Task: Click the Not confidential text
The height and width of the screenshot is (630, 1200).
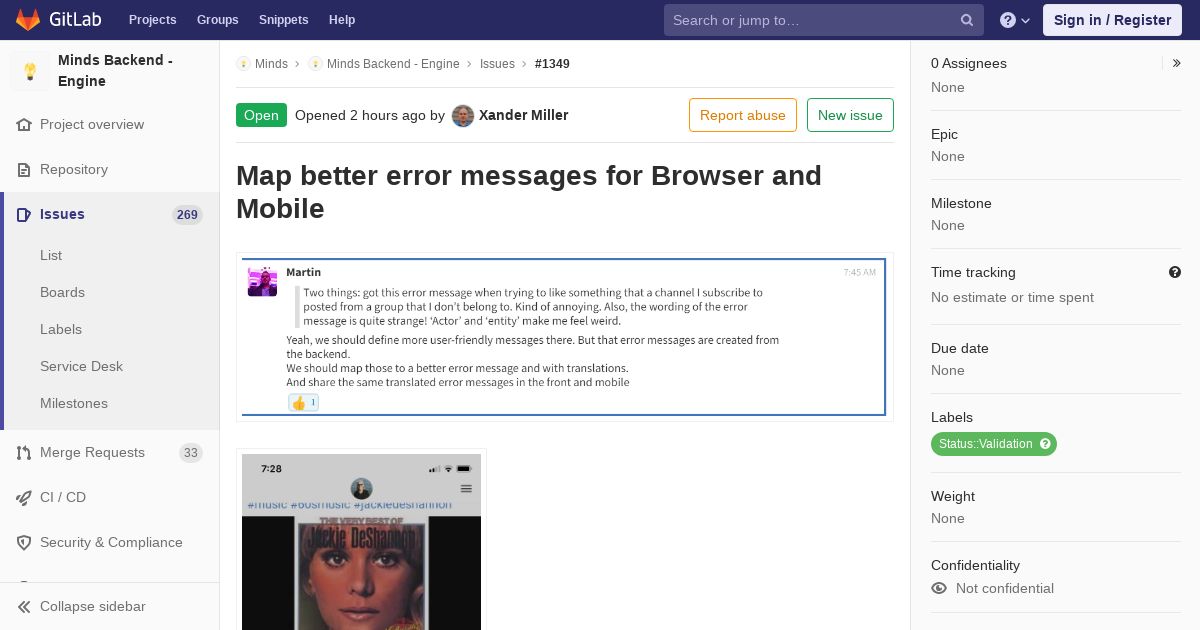Action: point(1005,588)
